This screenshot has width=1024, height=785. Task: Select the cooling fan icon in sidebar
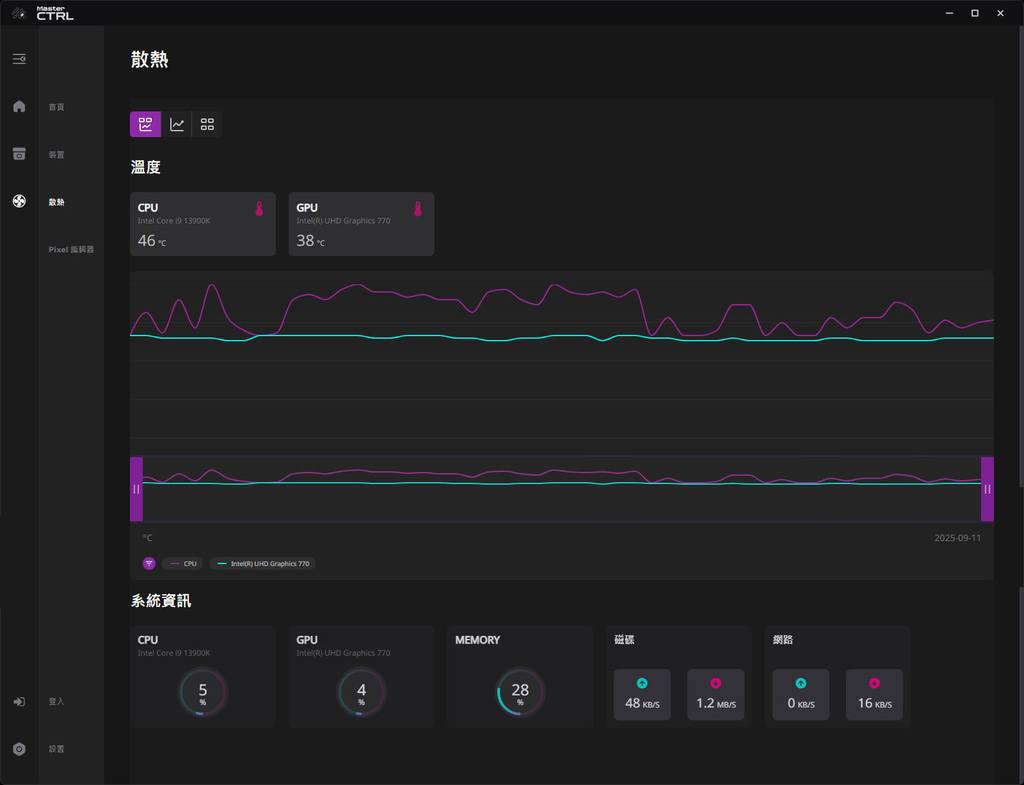pos(19,201)
